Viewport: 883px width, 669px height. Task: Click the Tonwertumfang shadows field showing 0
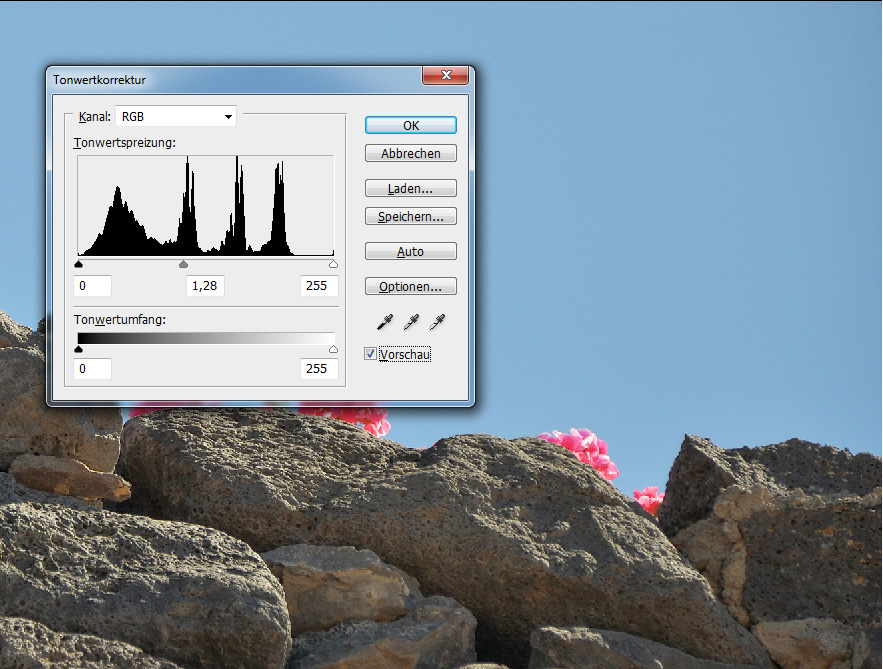point(92,369)
